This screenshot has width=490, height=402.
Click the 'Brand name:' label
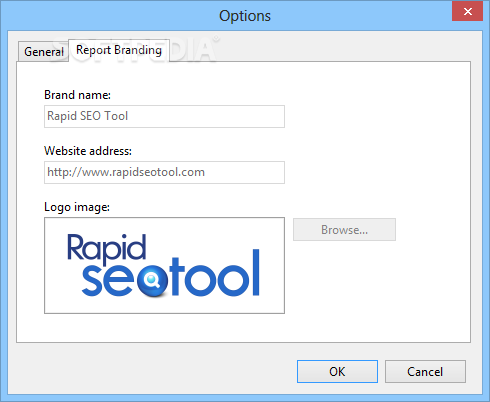[x=77, y=95]
